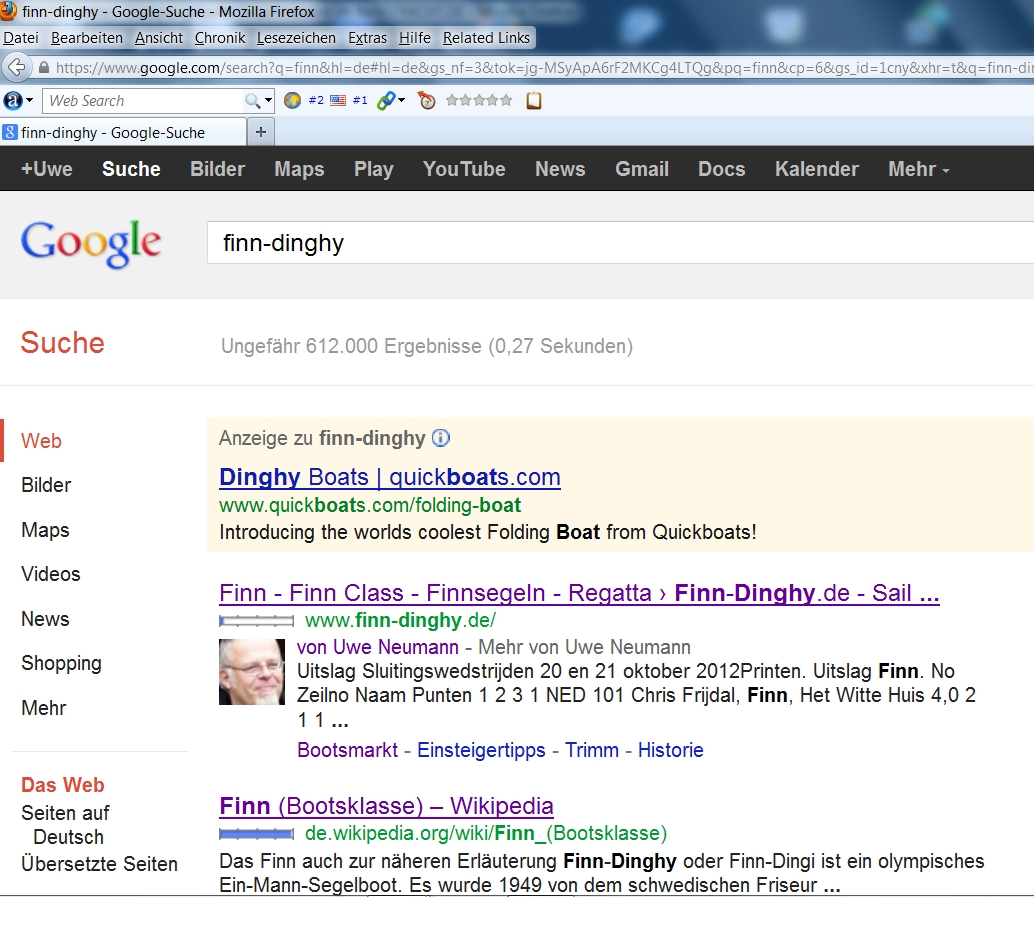Click Suche in the black Google bar
Screen dimensions: 1034x940
coord(131,169)
